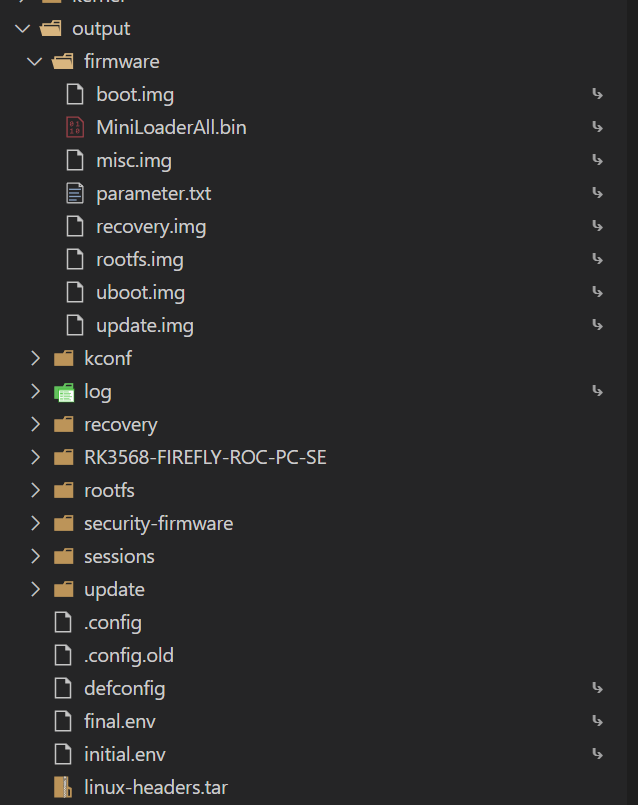Expand the recovery folder
The height and width of the screenshot is (805, 638).
[x=35, y=424]
